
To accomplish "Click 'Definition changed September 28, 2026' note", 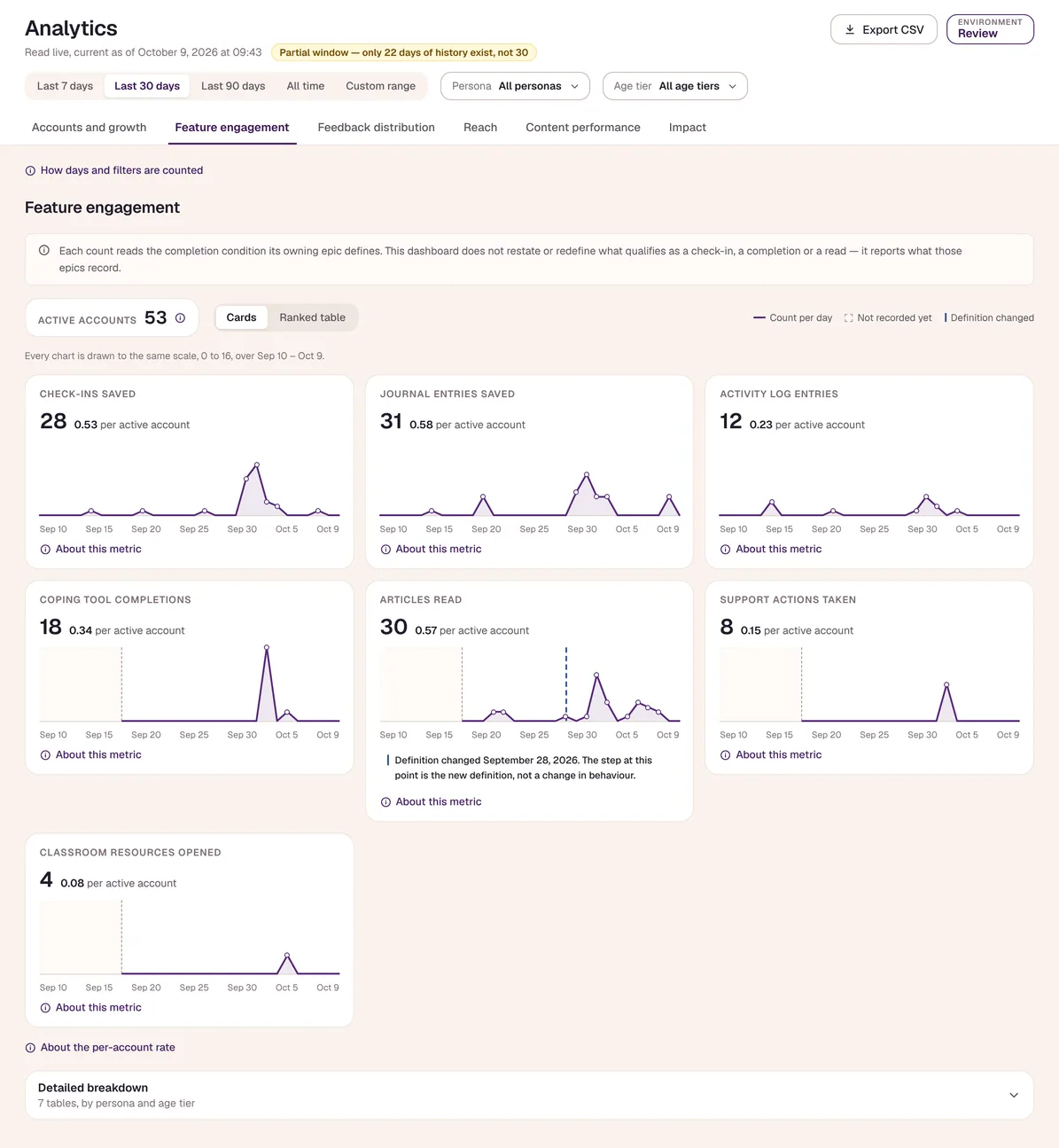I will pos(523,768).
